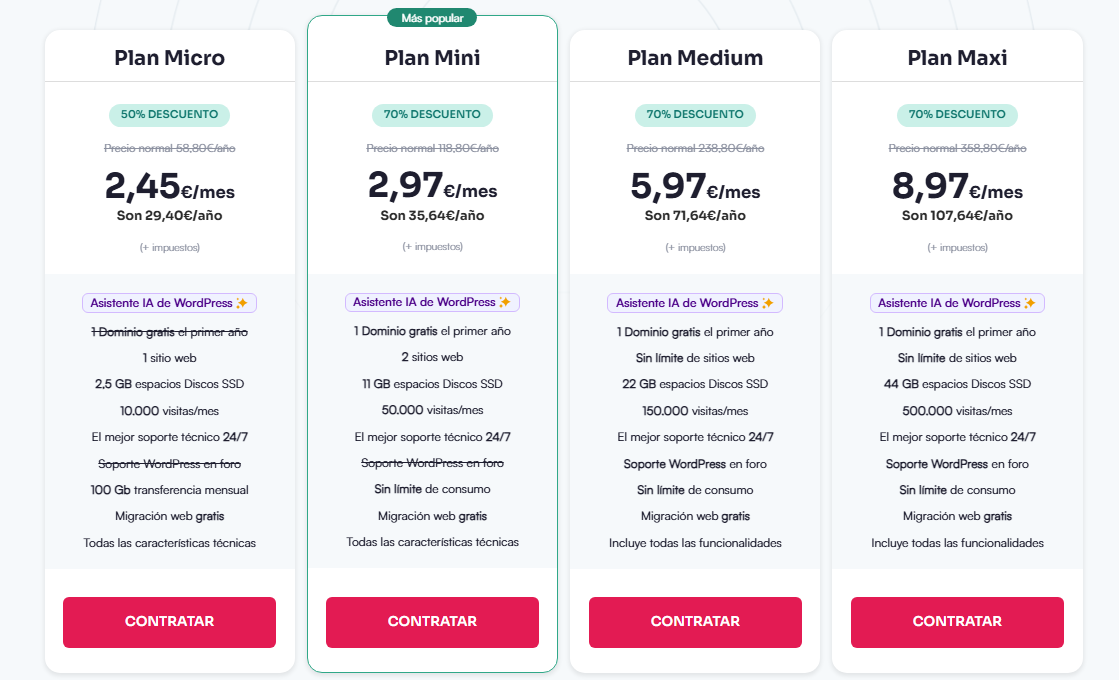Click CONTRATAR on Plan Maxi
Viewport: 1119px width, 680px height.
pyautogui.click(x=957, y=622)
